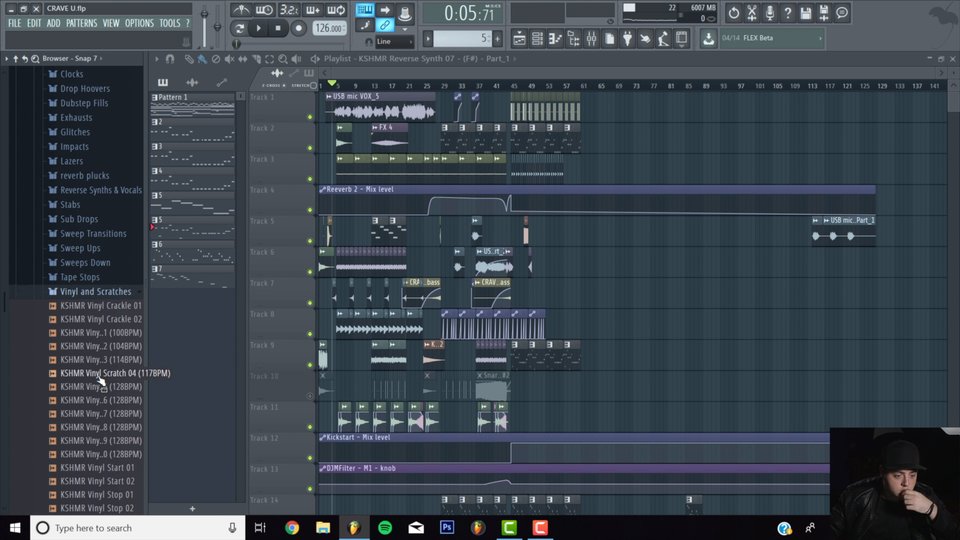Switch pattern/song mode button

coord(239,28)
